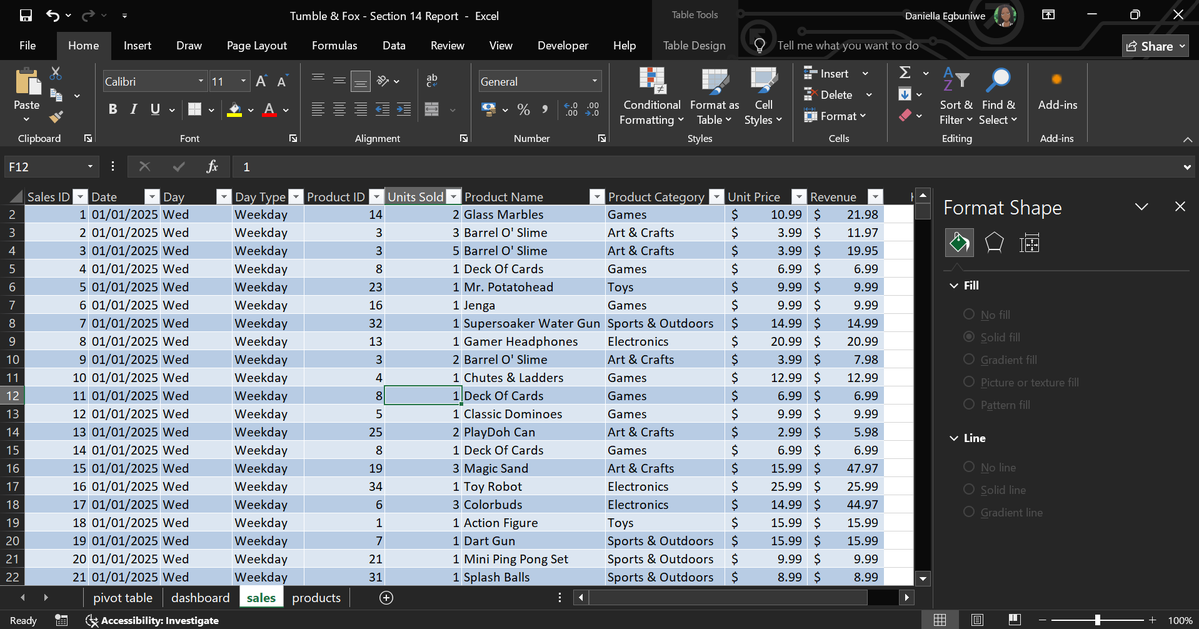Click the Paste clipboard icon
Viewport: 1199px width, 629px height.
[x=27, y=82]
